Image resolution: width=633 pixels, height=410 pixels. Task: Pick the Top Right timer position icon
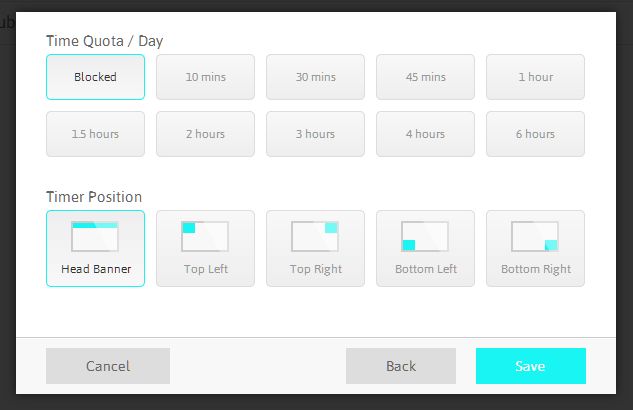315,236
